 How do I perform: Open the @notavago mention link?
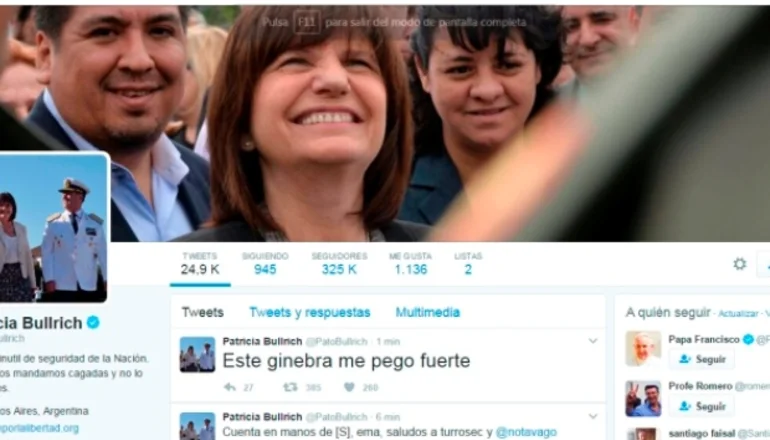click(x=526, y=432)
